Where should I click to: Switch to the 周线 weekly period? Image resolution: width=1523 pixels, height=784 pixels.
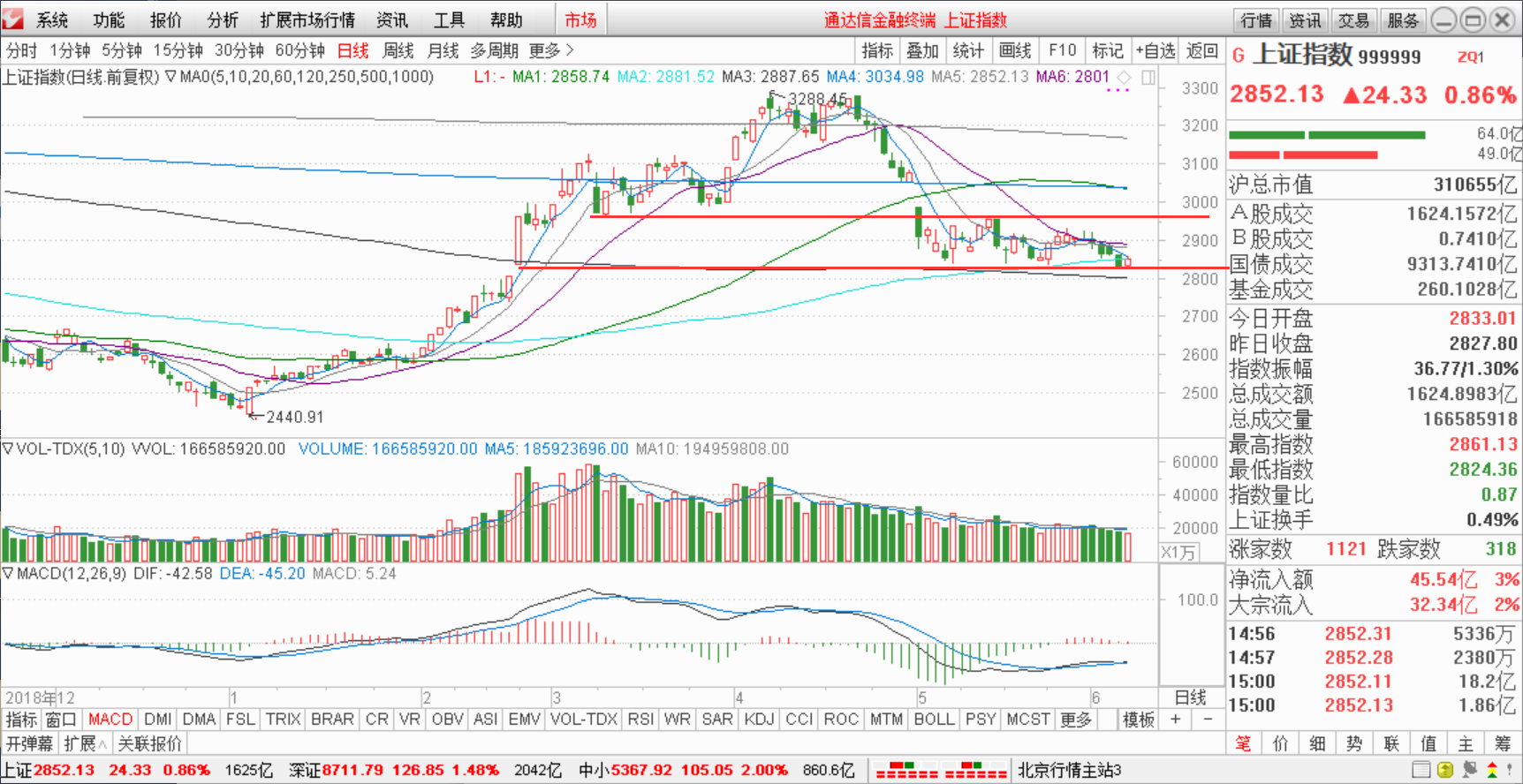[398, 50]
